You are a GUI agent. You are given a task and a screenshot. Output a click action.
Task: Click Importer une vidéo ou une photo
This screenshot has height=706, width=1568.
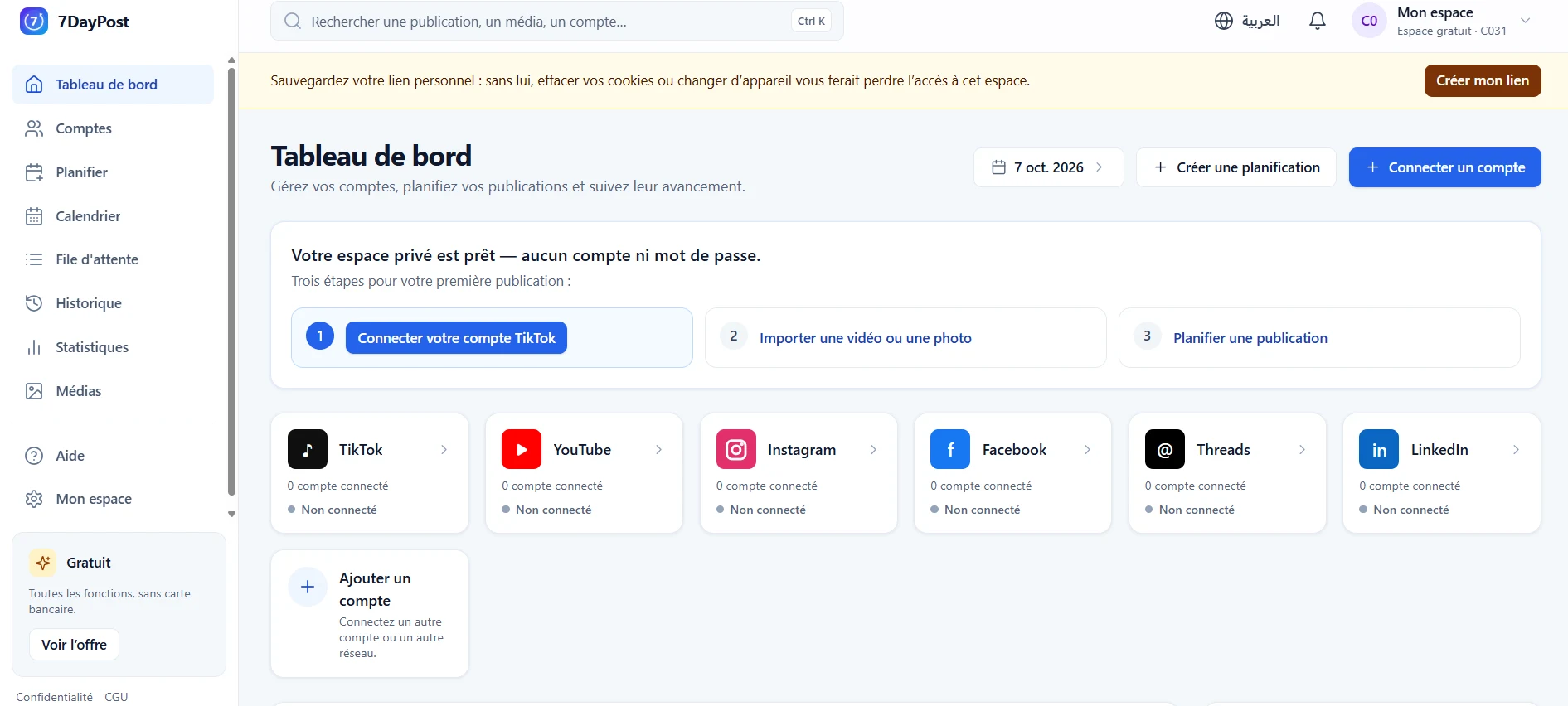tap(866, 338)
